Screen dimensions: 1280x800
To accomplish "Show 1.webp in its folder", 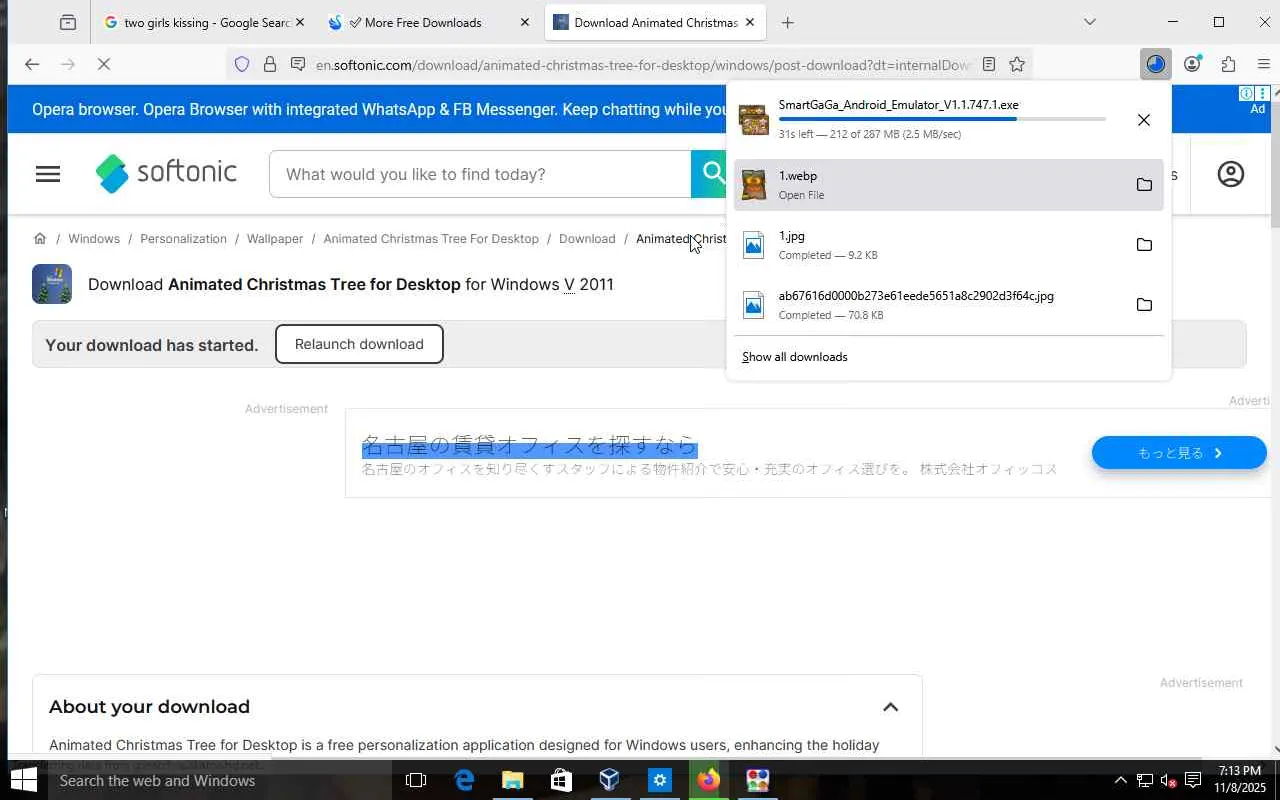I will click(1144, 184).
